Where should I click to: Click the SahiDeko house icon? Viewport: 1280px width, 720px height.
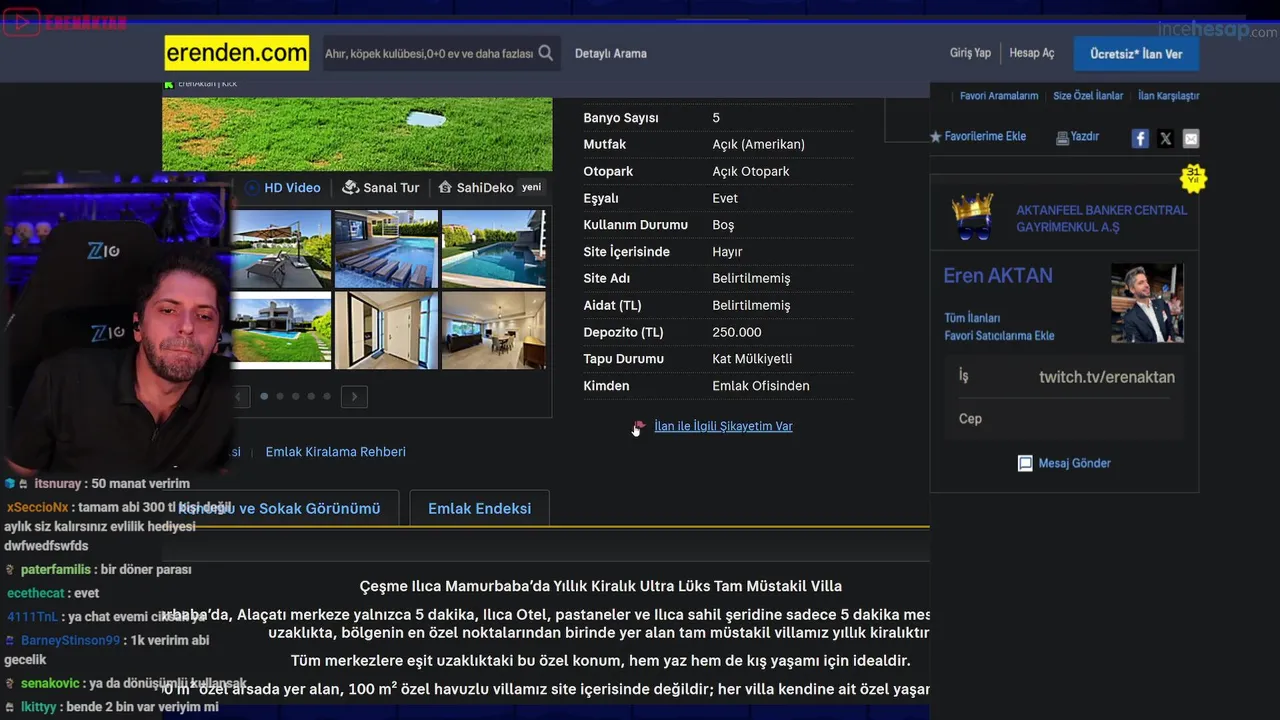point(446,187)
